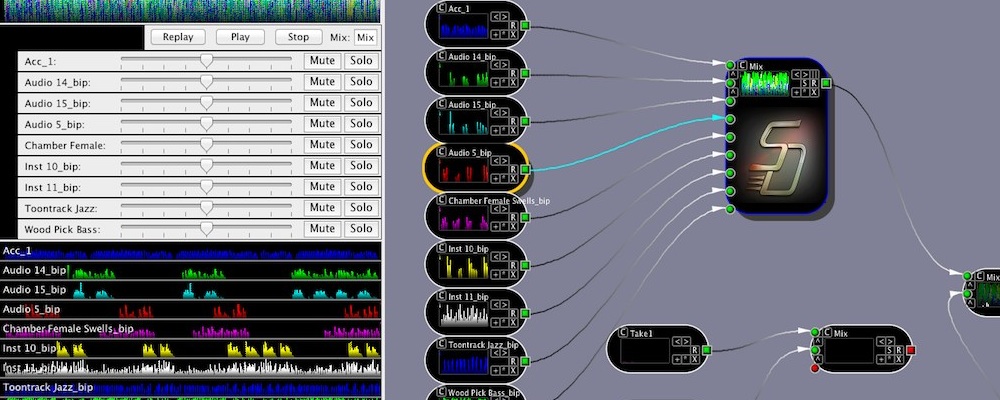Adjust the Chamber Female volume slider
Image resolution: width=1000 pixels, height=400 pixels.
(206, 145)
